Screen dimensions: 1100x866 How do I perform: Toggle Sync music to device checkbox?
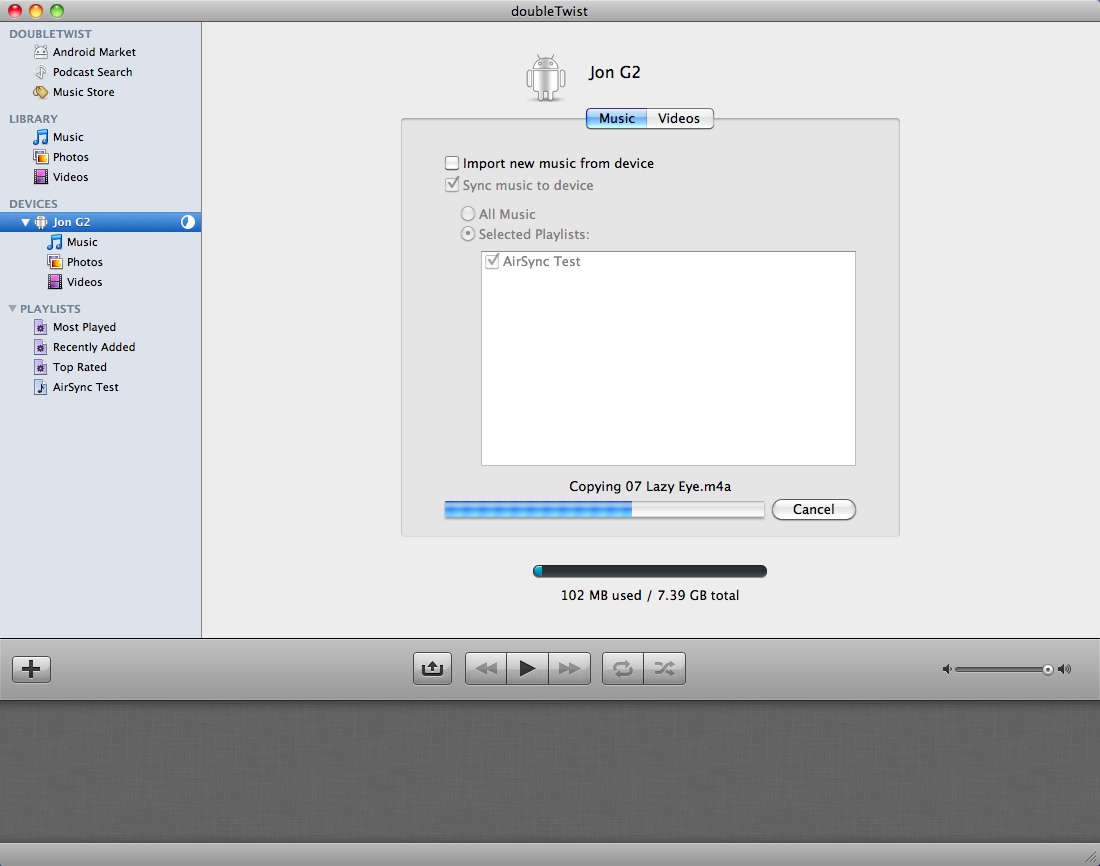[x=452, y=185]
